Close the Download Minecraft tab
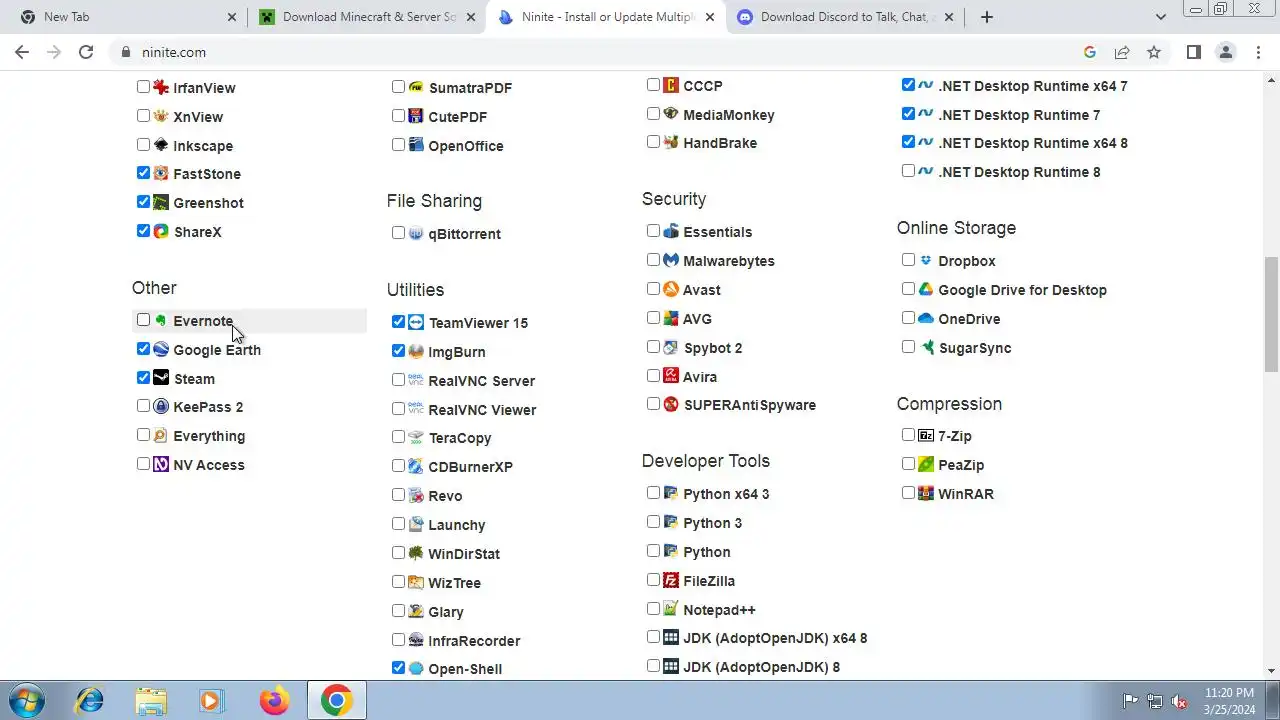The height and width of the screenshot is (720, 1280). point(471,17)
